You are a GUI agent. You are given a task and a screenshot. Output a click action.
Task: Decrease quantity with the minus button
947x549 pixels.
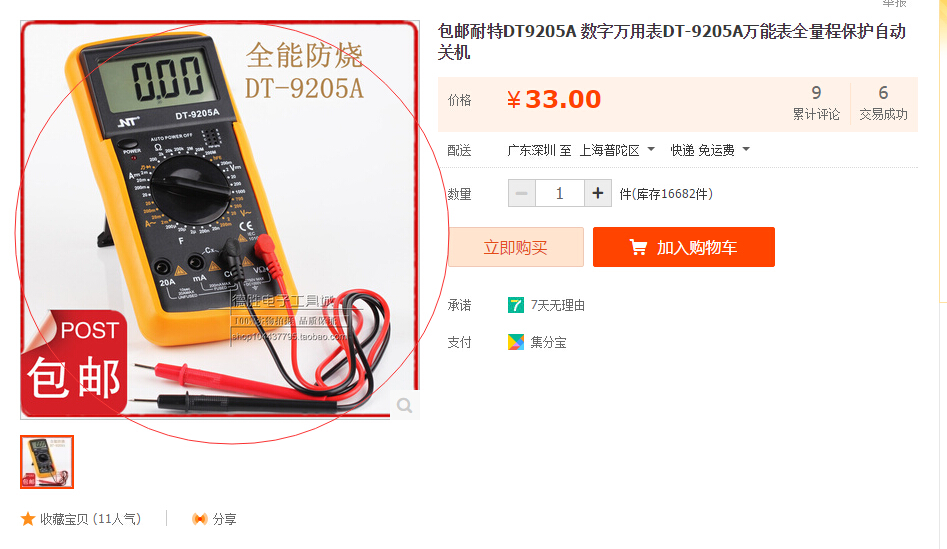(522, 193)
